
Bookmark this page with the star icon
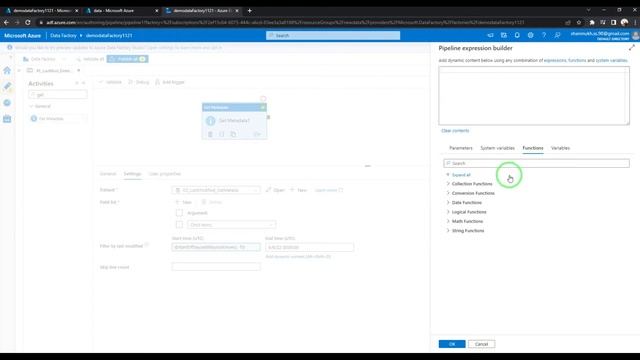click(x=579, y=22)
